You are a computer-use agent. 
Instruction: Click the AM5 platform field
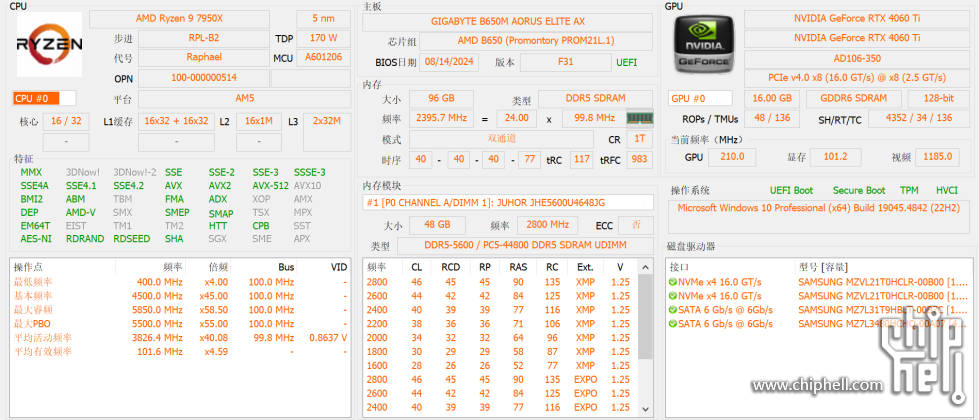[x=244, y=99]
